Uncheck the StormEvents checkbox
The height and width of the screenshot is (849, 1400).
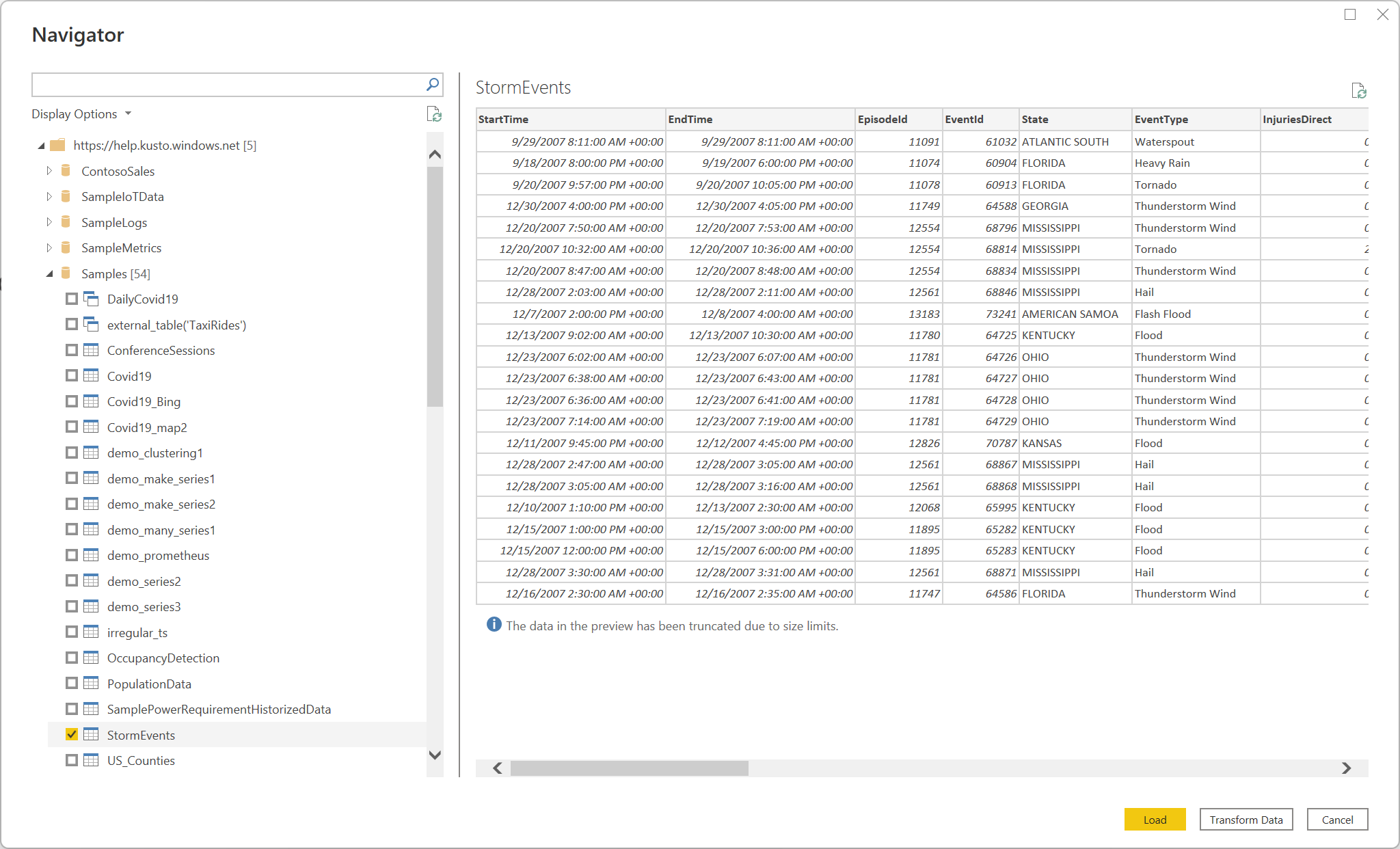click(72, 735)
